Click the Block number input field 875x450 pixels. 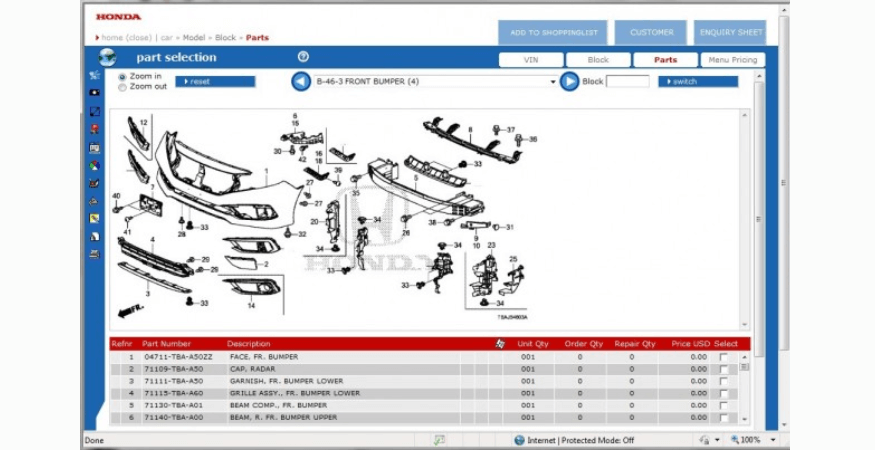tap(627, 82)
